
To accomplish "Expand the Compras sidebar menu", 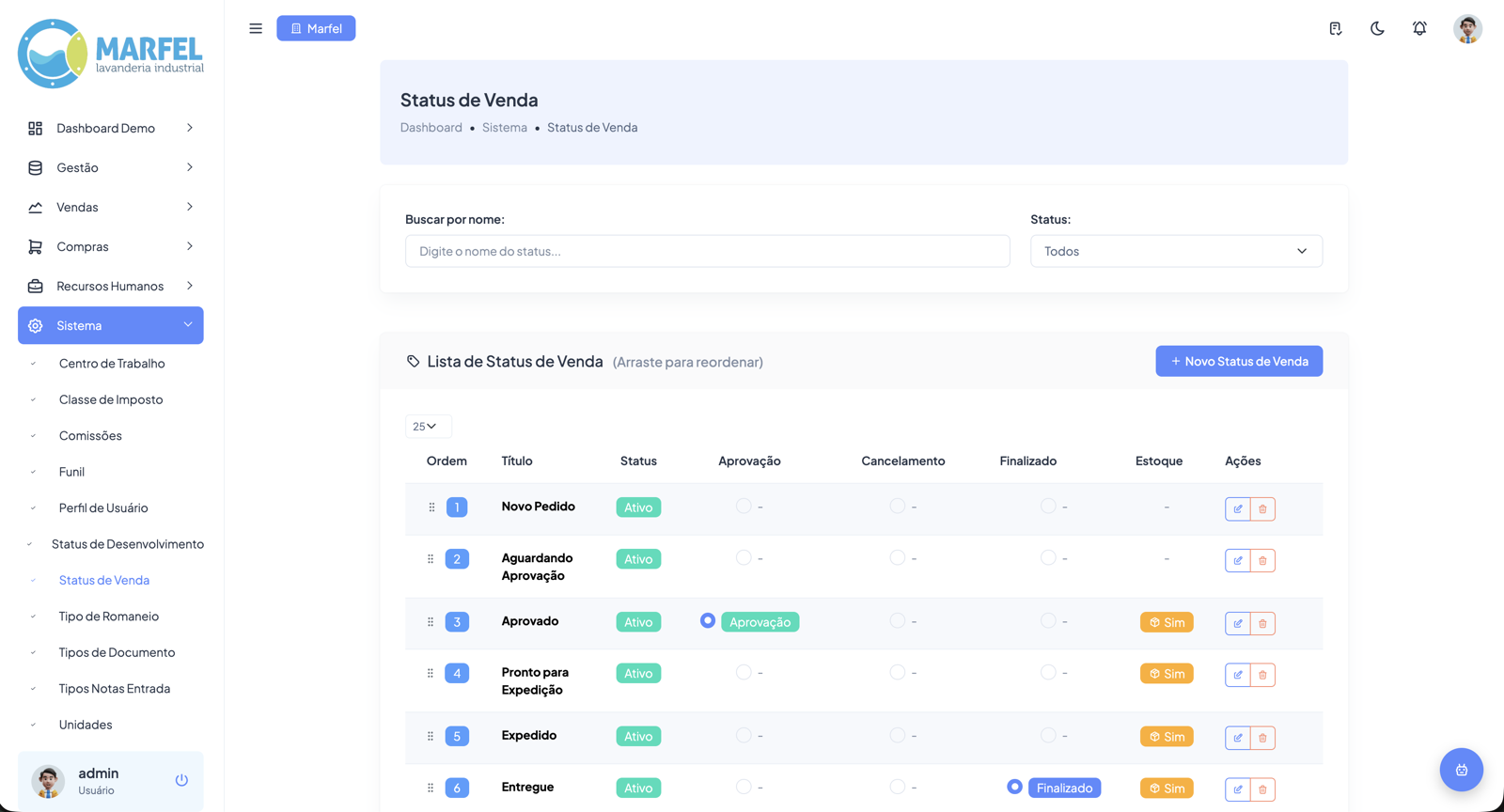I will click(x=111, y=246).
